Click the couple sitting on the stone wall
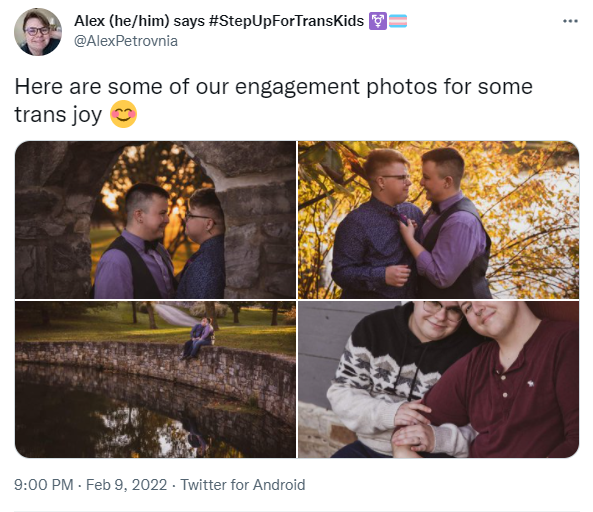 point(199,338)
